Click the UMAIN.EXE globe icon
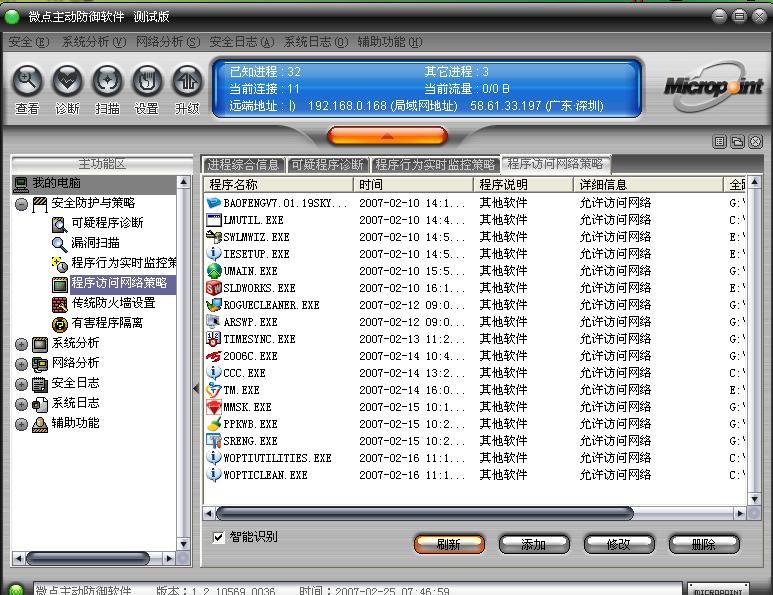Screen dimensions: 773x595 213,271
